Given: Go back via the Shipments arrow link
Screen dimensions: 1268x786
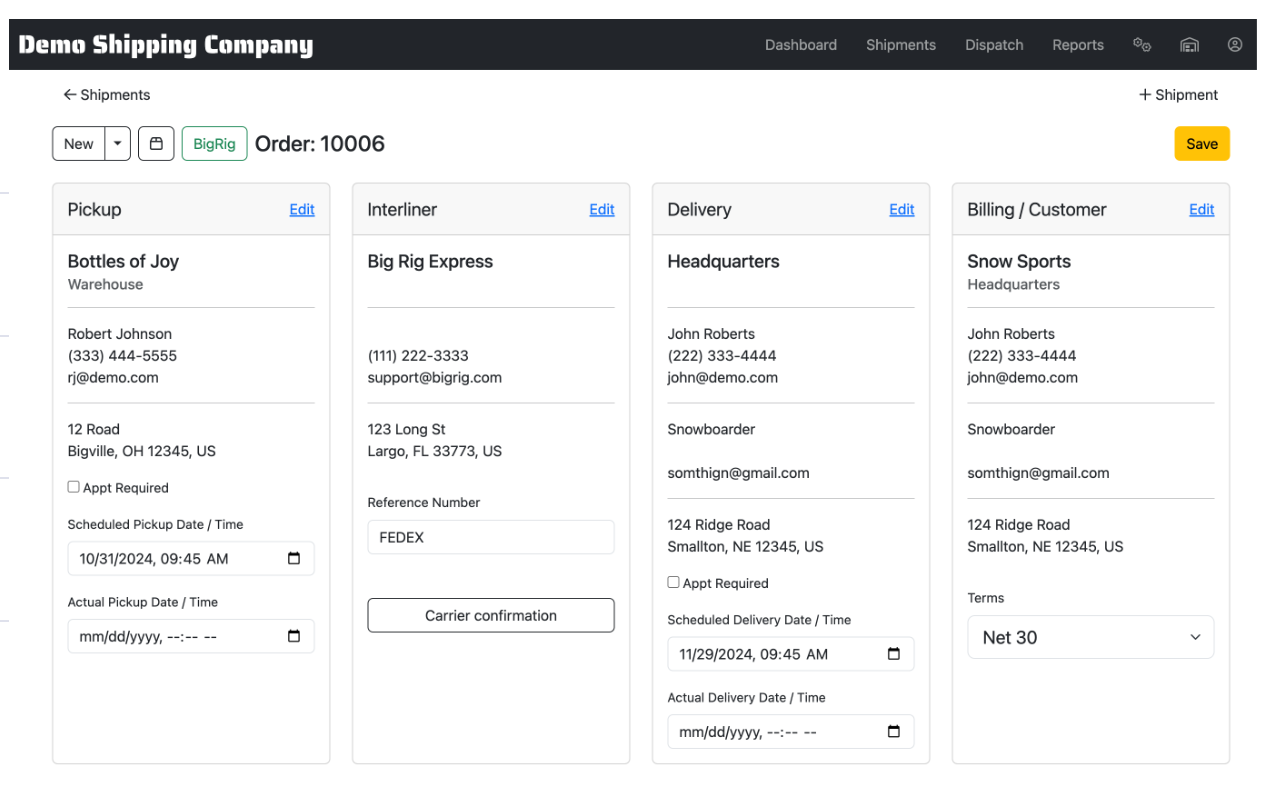Looking at the screenshot, I should (107, 95).
